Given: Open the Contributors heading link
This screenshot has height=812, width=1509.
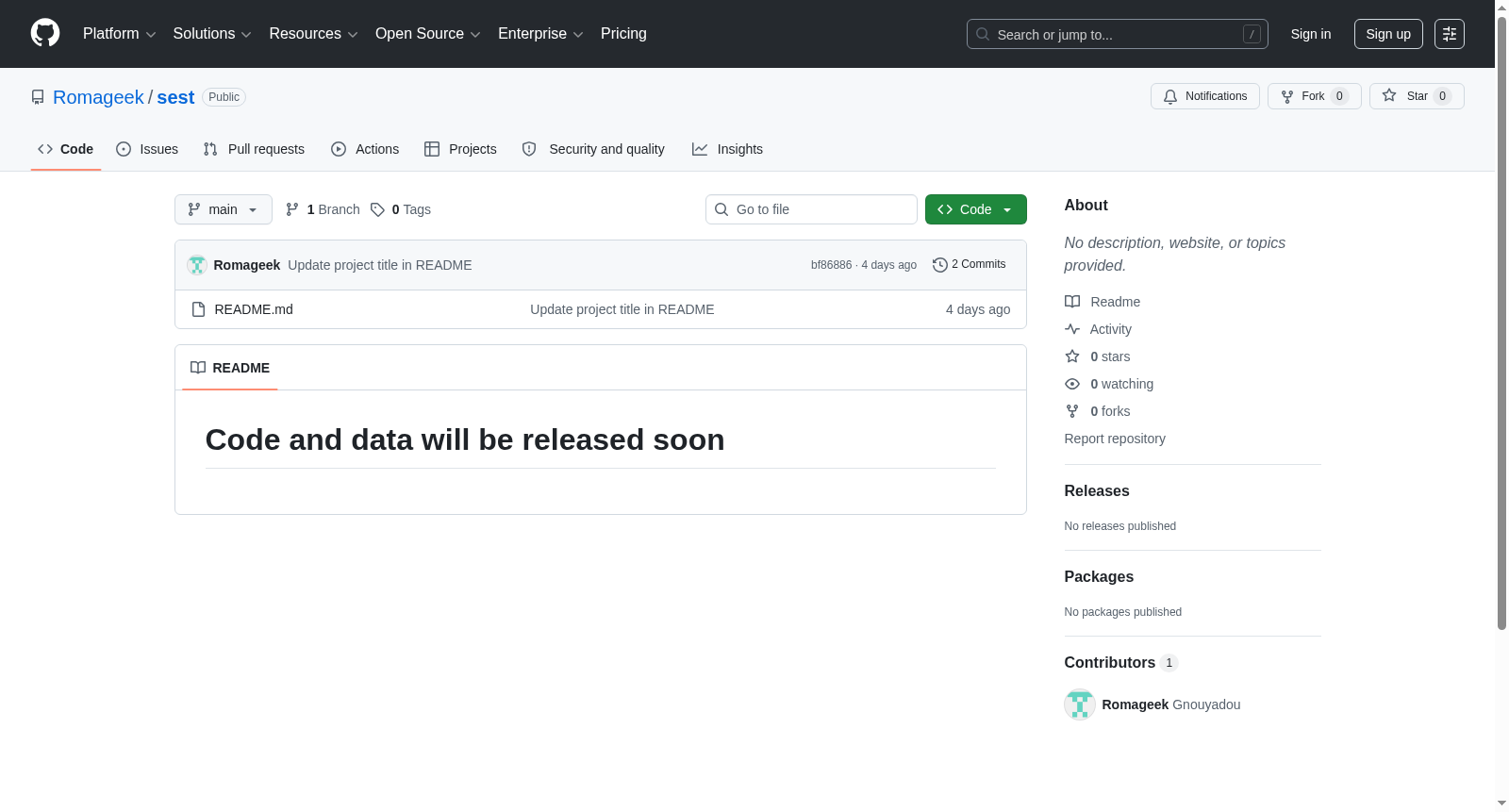Looking at the screenshot, I should pos(1121,662).
